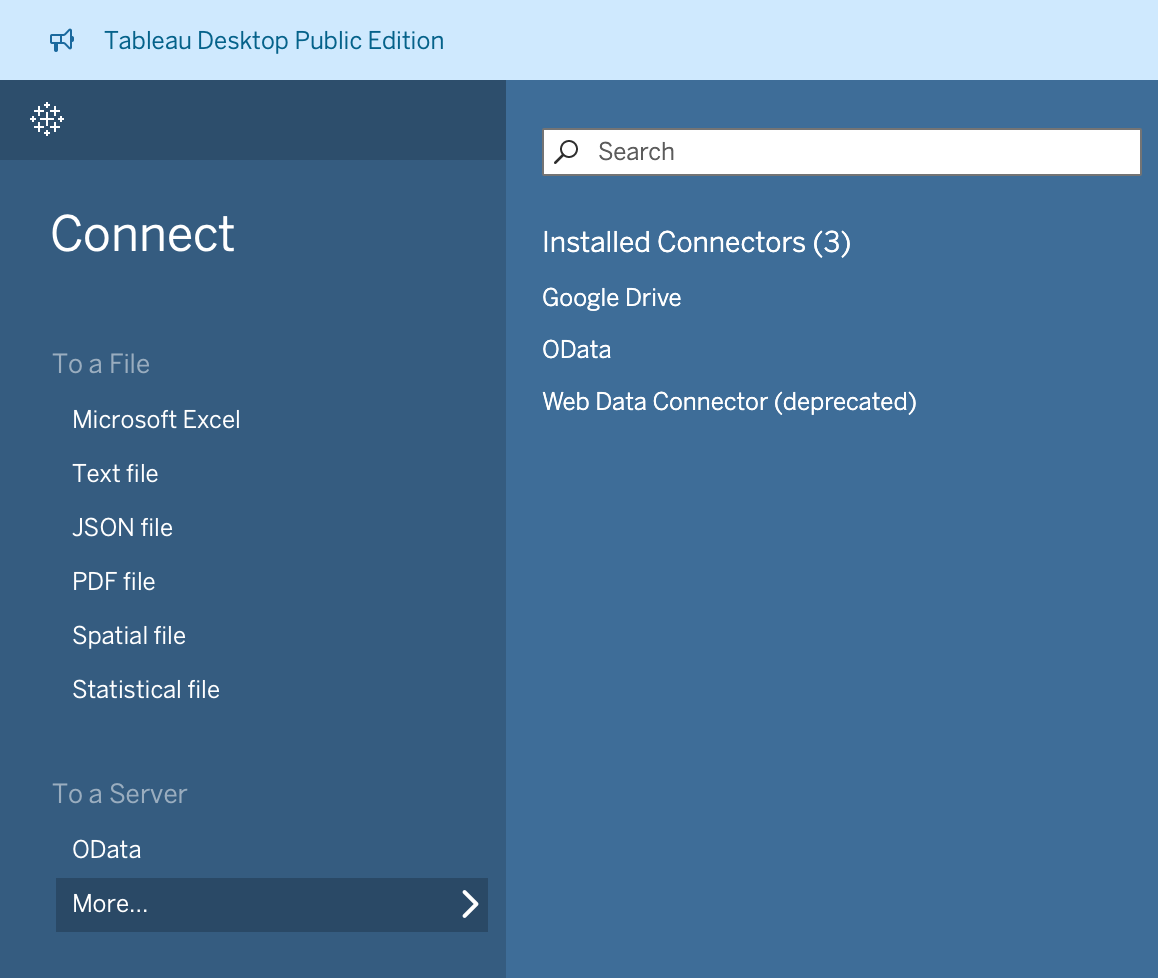The height and width of the screenshot is (978, 1158).
Task: Collapse connectors with the More... chevron arrow
Action: click(470, 904)
